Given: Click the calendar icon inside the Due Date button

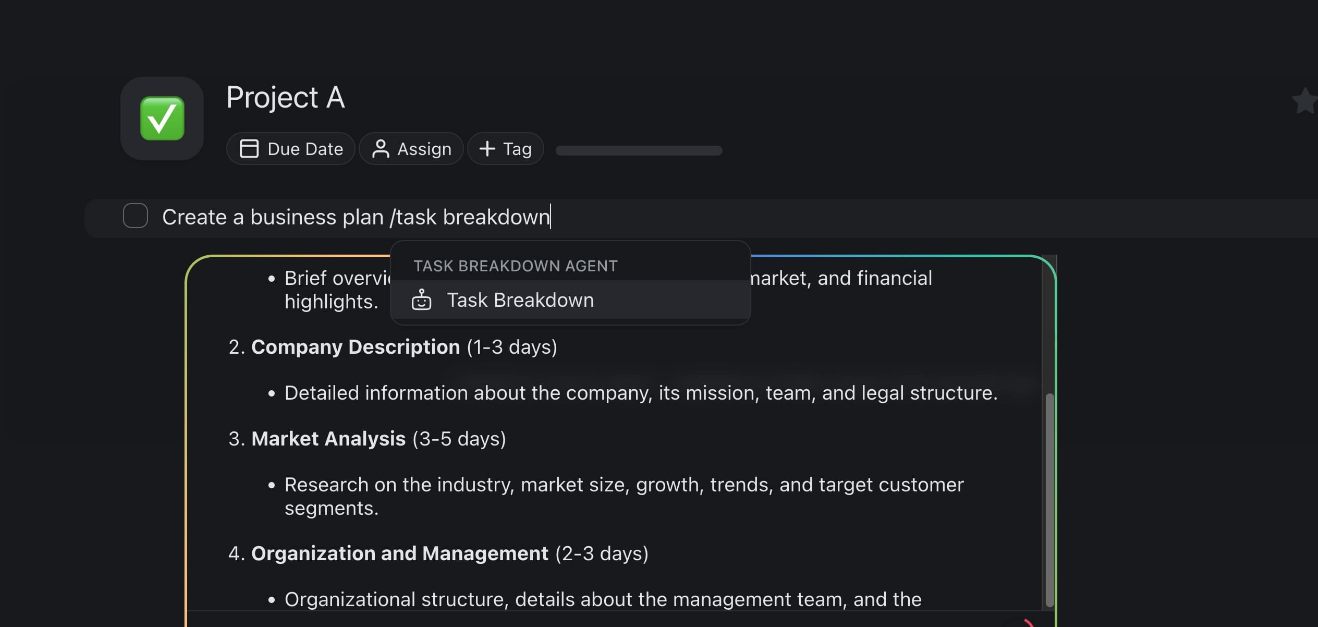Looking at the screenshot, I should [x=248, y=148].
